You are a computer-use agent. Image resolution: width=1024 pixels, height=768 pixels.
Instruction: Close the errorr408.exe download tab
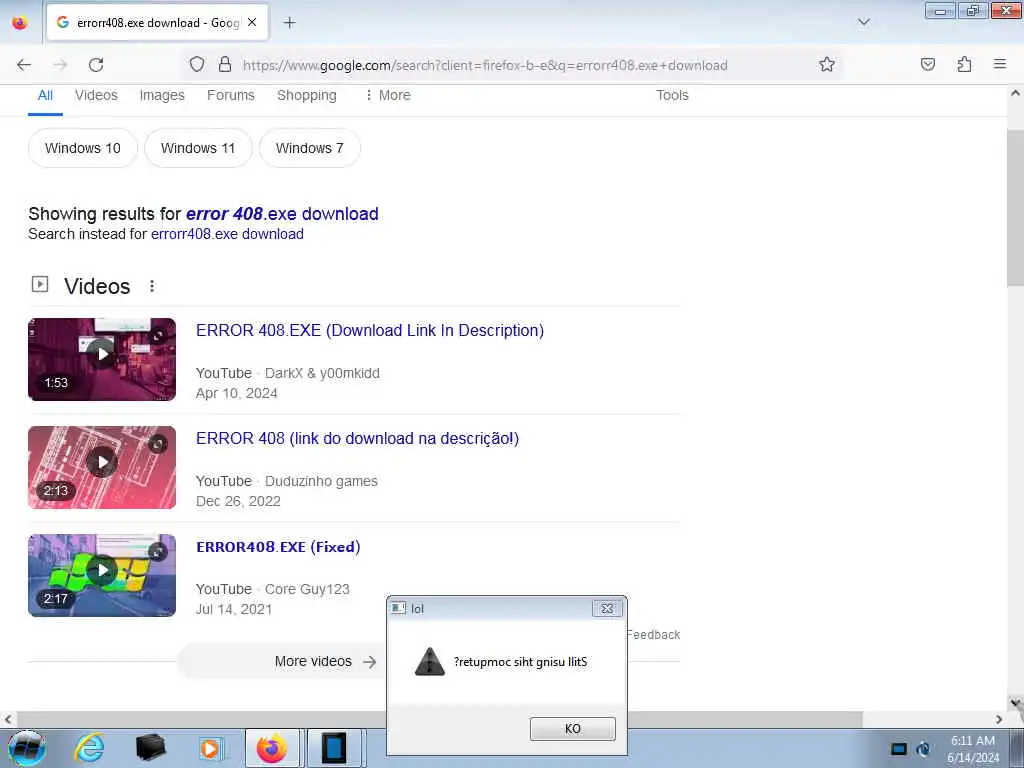click(x=252, y=22)
